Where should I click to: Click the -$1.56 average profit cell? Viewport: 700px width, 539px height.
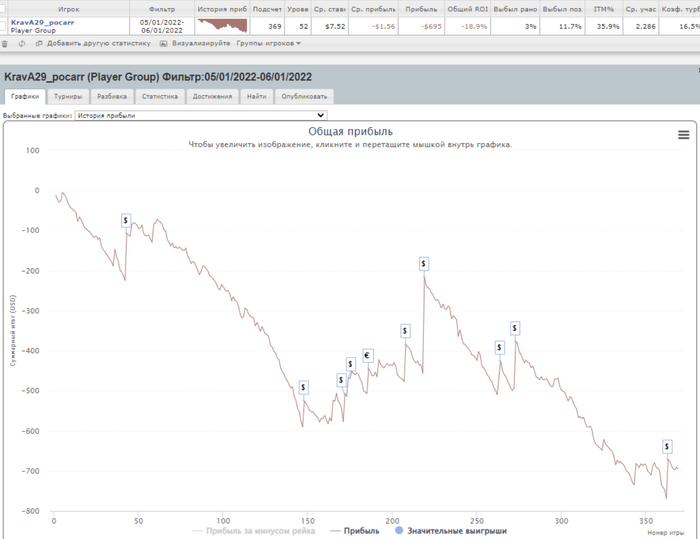click(x=373, y=26)
